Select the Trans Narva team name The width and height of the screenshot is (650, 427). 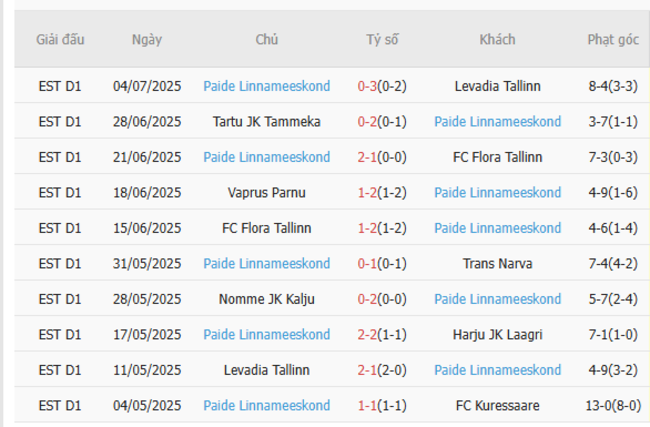tap(497, 264)
